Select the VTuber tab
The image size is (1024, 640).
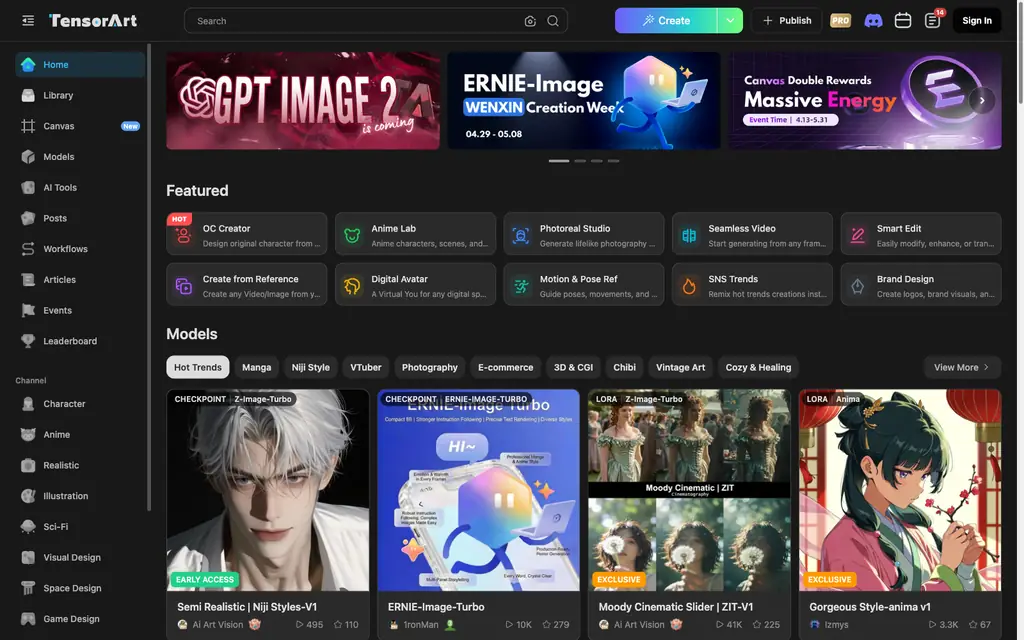(x=366, y=367)
